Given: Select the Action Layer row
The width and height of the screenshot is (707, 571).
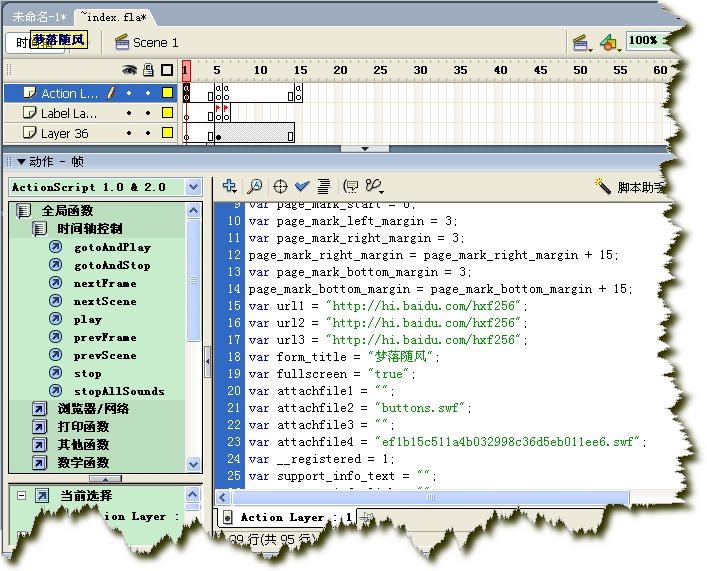Looking at the screenshot, I should 90,93.
